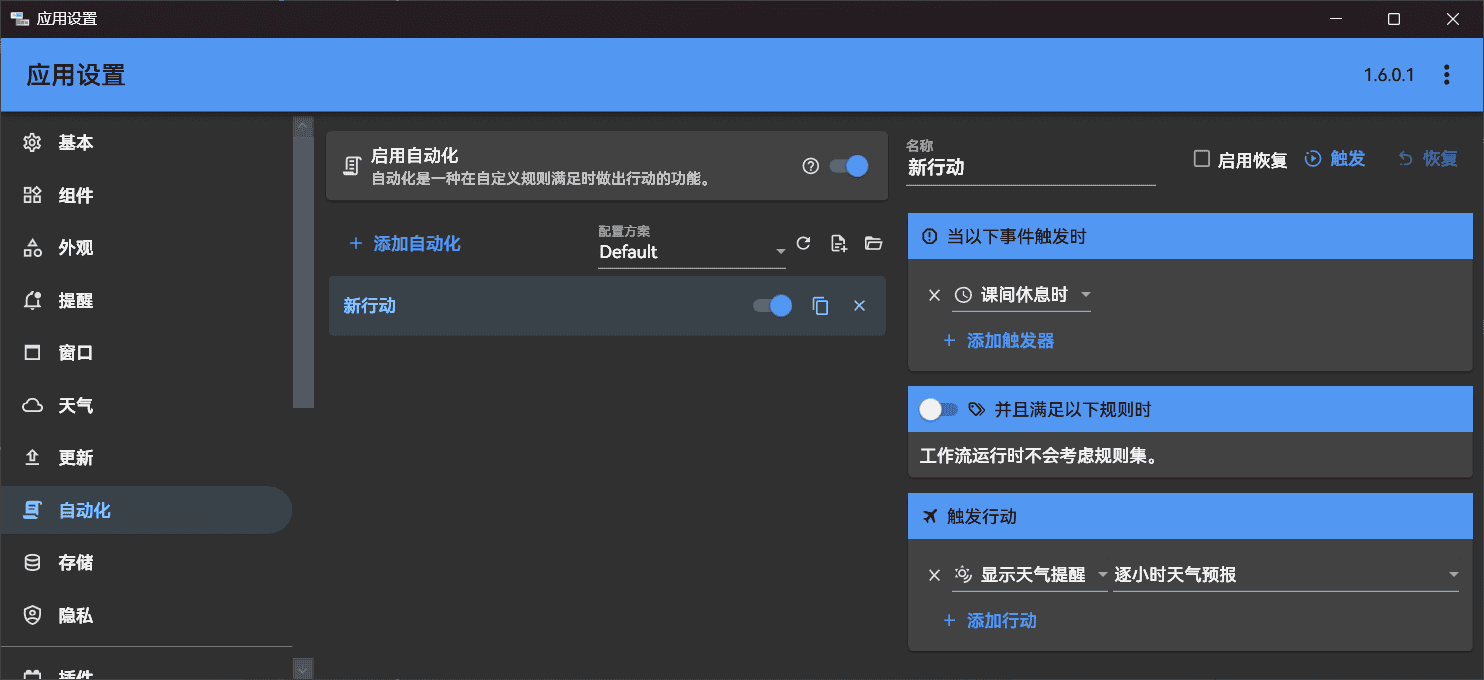This screenshot has height=680, width=1484.
Task: Select the 隐私 privacy settings icon
Action: click(31, 615)
